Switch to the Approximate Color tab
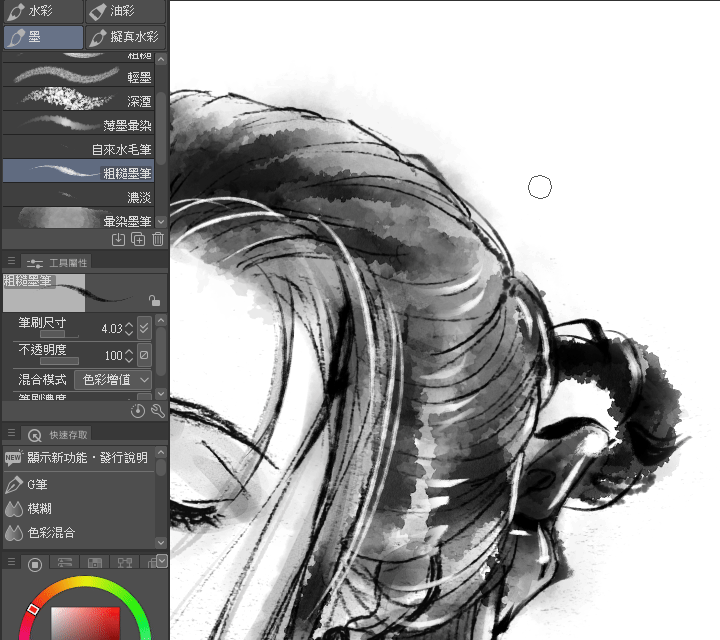Screen dimensions: 720x640 coord(150,563)
